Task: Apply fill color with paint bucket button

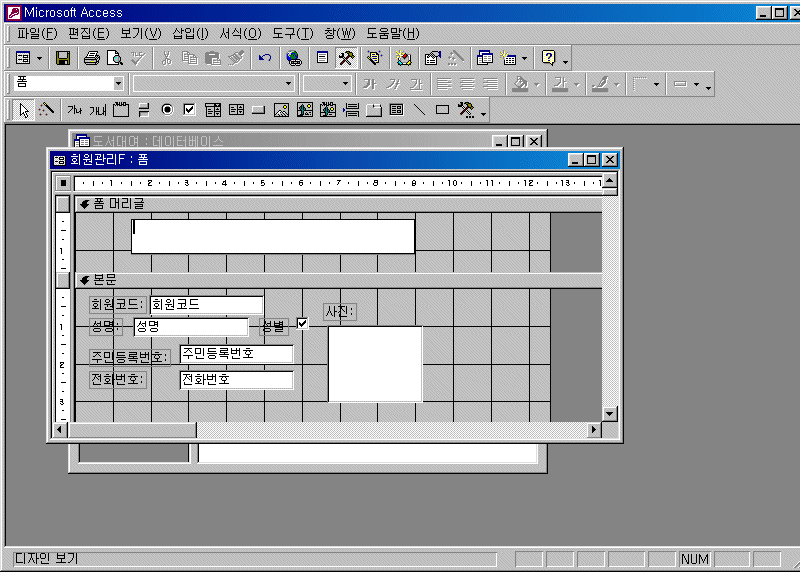Action: [520, 84]
